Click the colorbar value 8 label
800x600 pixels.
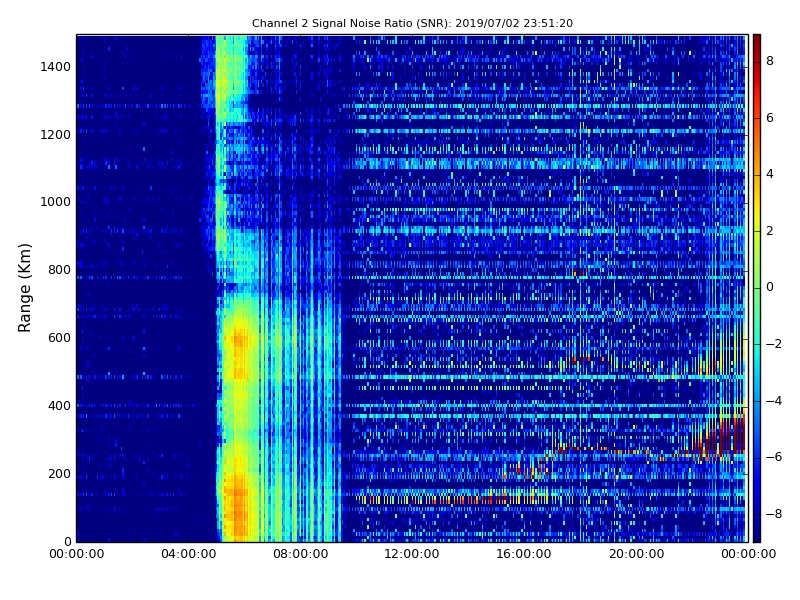770,61
